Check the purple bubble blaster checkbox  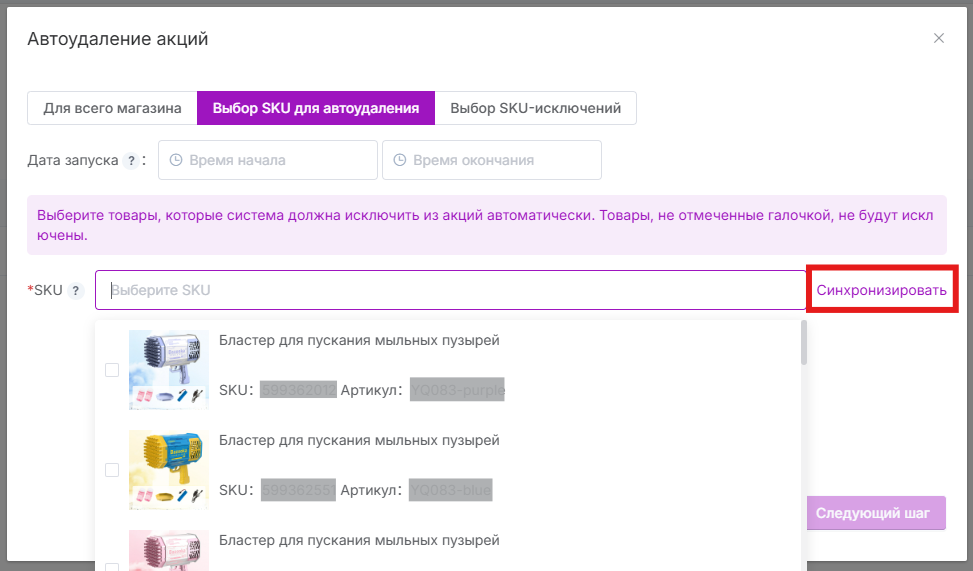112,370
